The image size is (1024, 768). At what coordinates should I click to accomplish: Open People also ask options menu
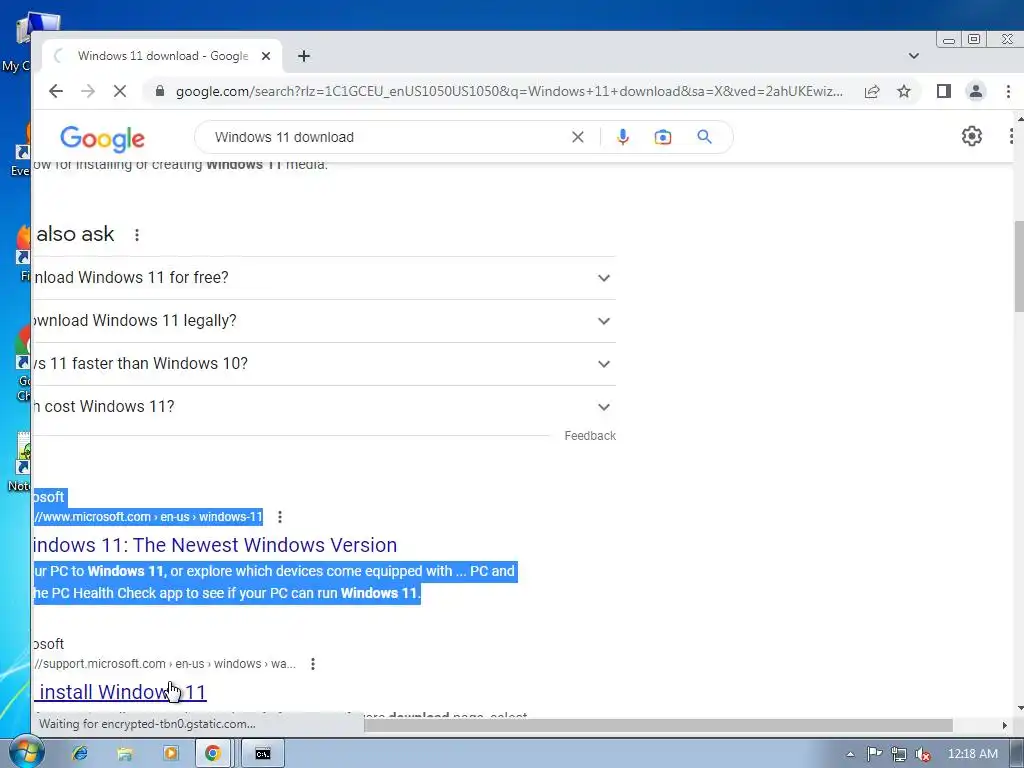tap(136, 235)
